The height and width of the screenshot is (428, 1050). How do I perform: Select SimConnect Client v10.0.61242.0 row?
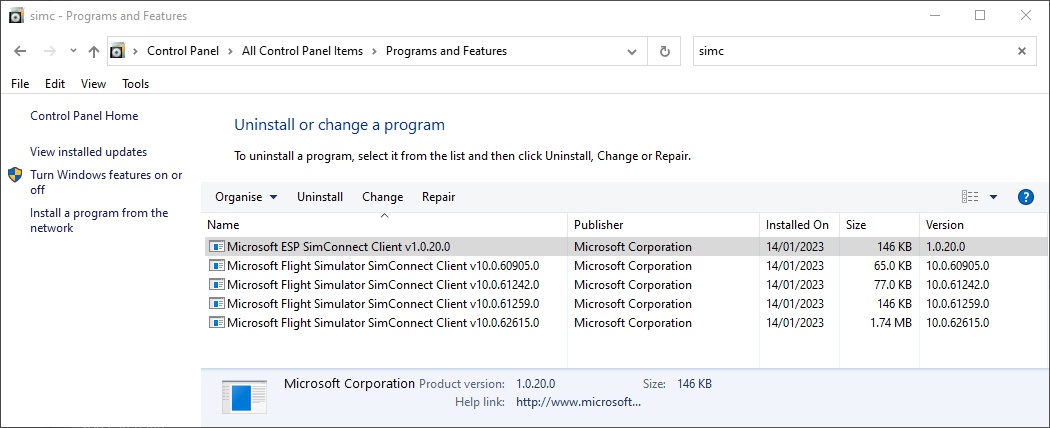pos(625,285)
